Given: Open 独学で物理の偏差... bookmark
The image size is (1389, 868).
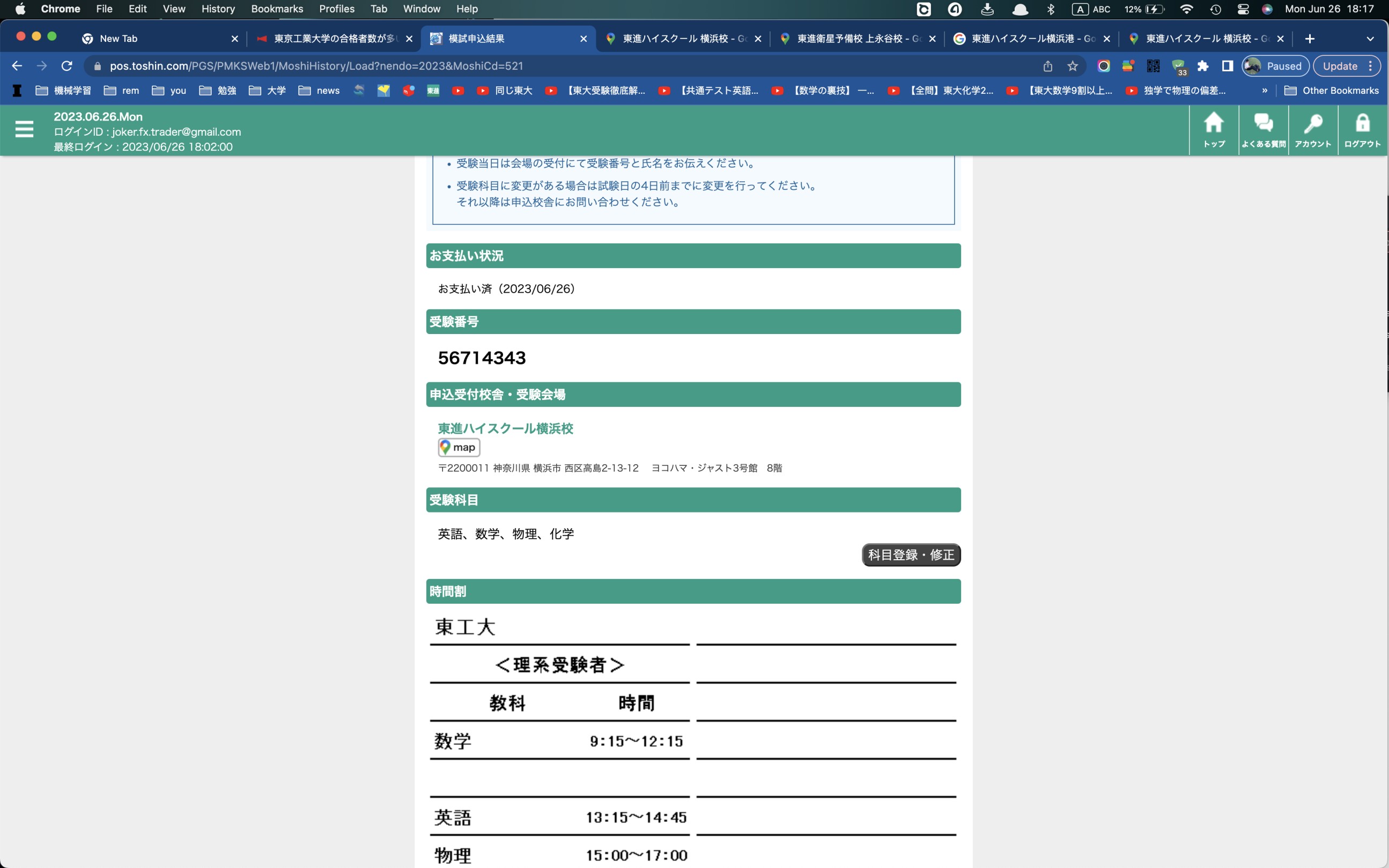Looking at the screenshot, I should [1176, 91].
